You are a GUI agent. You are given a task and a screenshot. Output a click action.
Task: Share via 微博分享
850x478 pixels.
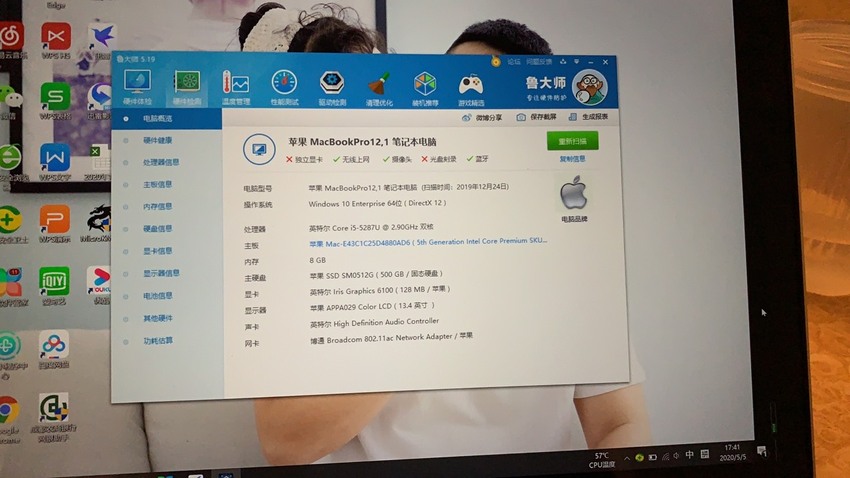point(482,118)
